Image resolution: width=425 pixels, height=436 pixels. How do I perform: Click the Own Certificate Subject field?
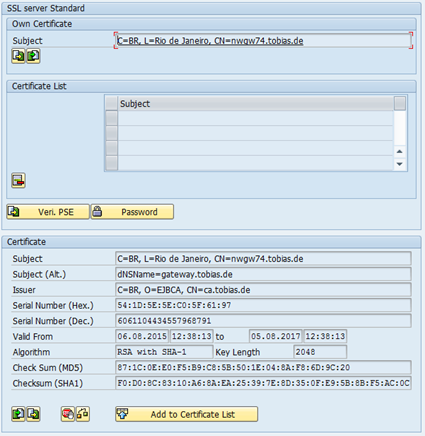(263, 41)
